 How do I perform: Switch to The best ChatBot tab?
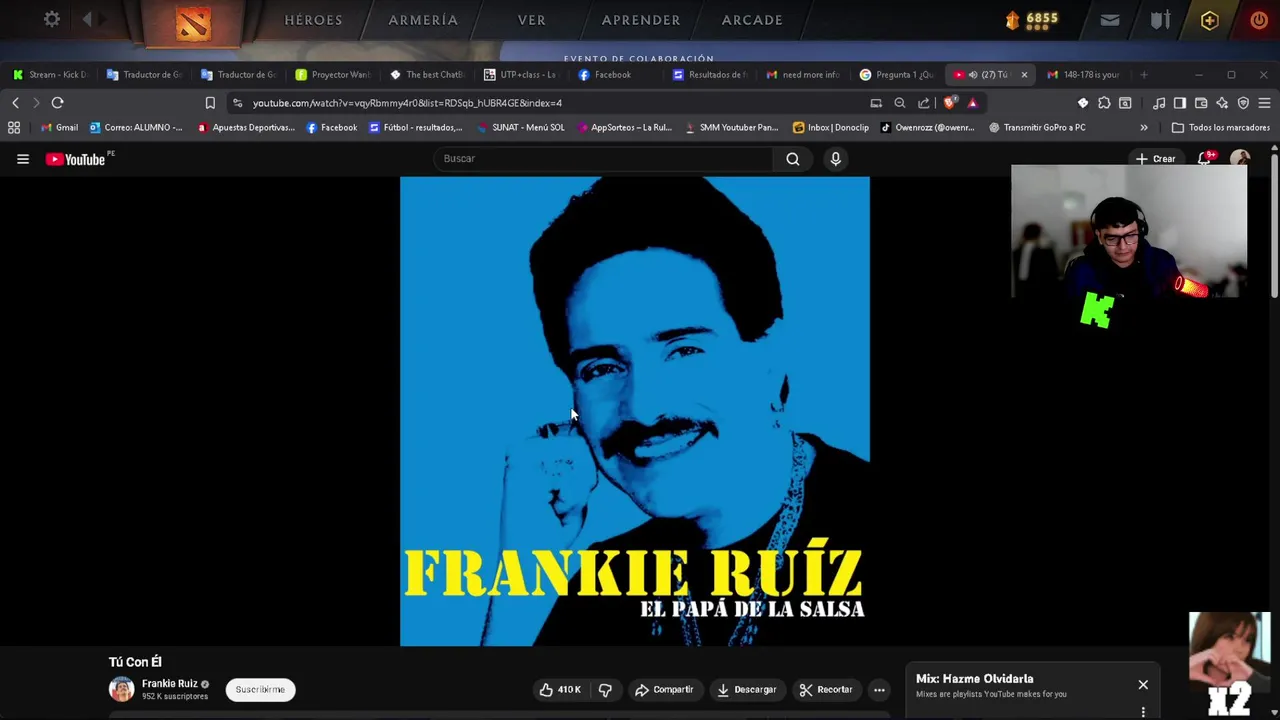pyautogui.click(x=427, y=74)
